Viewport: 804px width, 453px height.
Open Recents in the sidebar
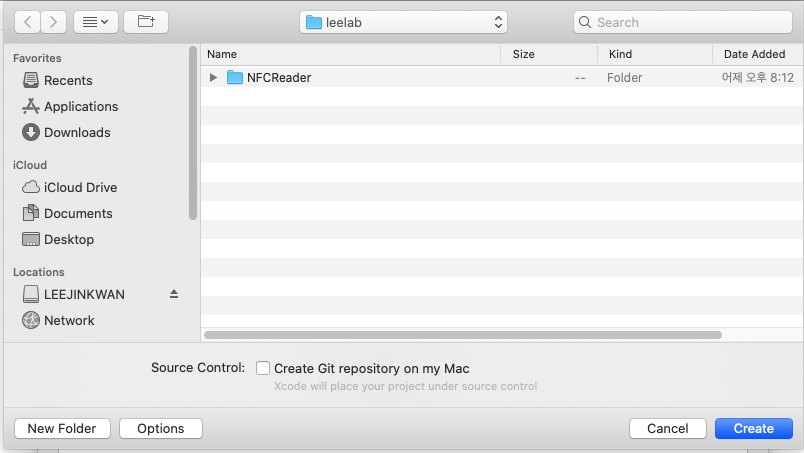coord(68,80)
